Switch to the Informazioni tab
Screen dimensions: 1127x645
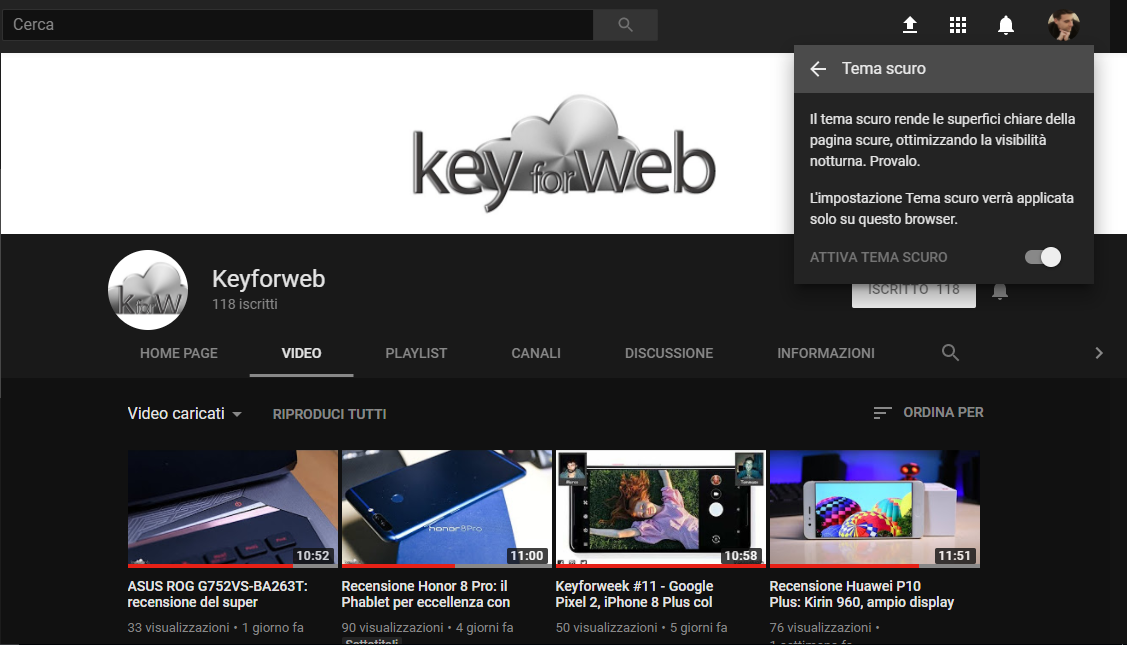[825, 353]
